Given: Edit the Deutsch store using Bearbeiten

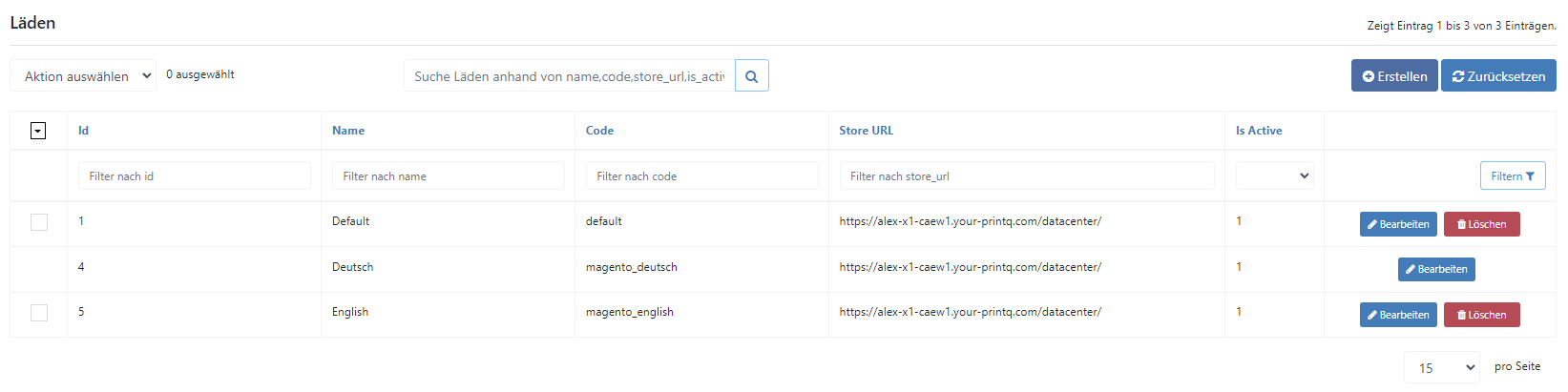Looking at the screenshot, I should [x=1436, y=269].
